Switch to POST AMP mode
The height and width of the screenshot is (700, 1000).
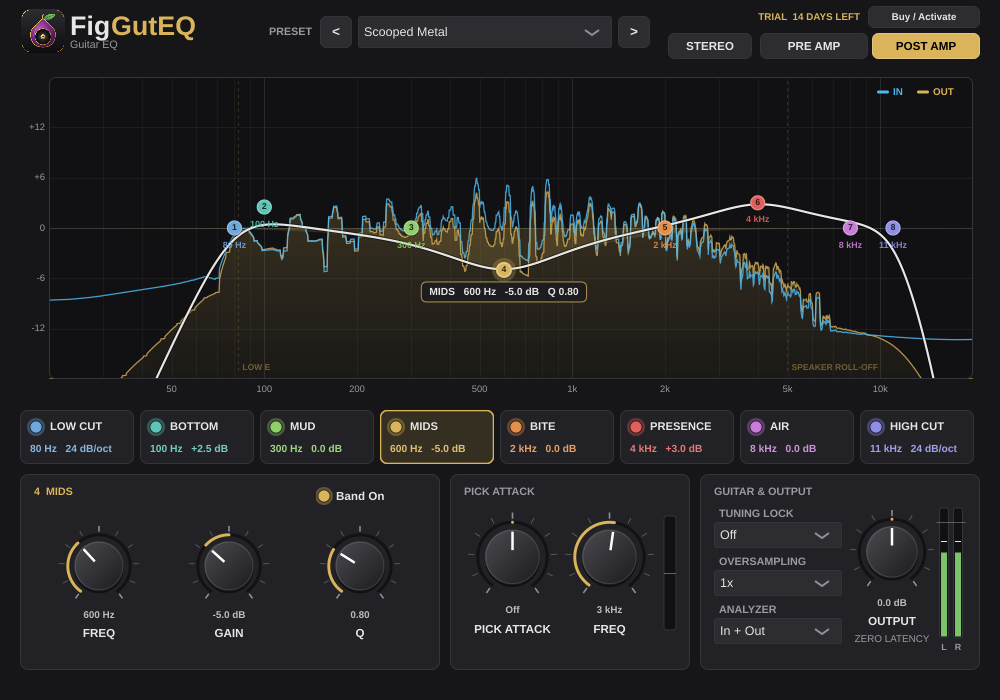(926, 46)
